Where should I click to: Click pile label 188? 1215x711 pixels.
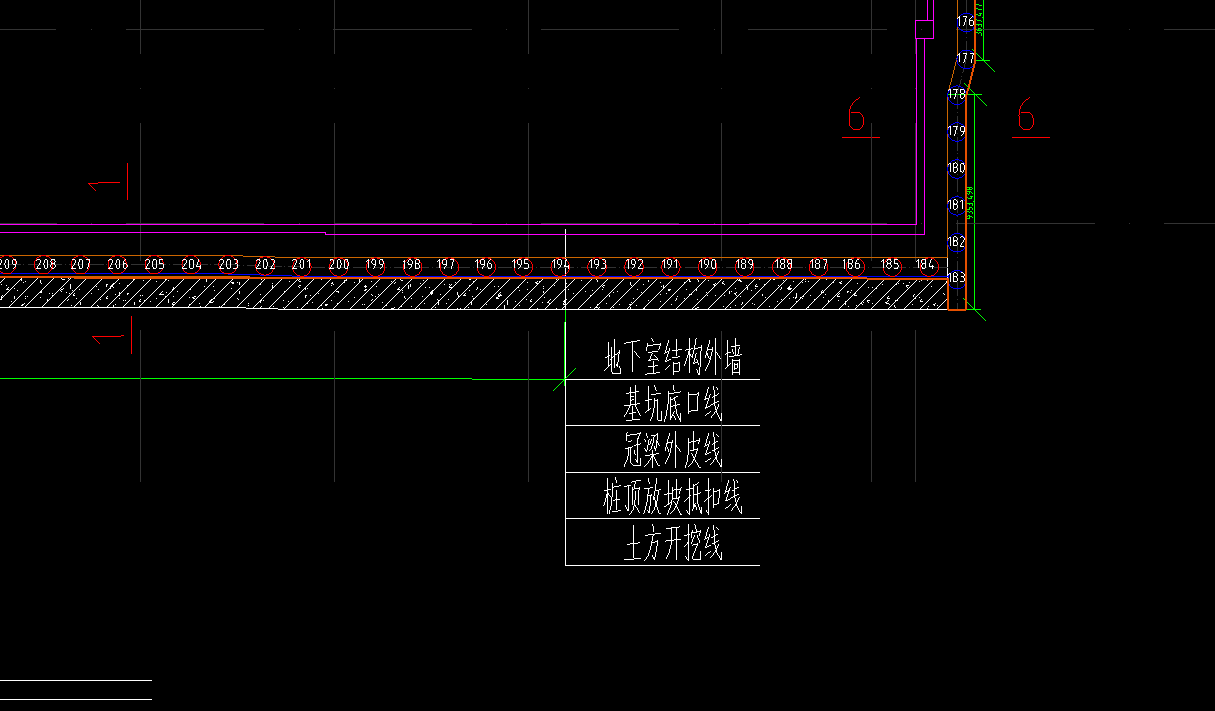click(x=783, y=265)
